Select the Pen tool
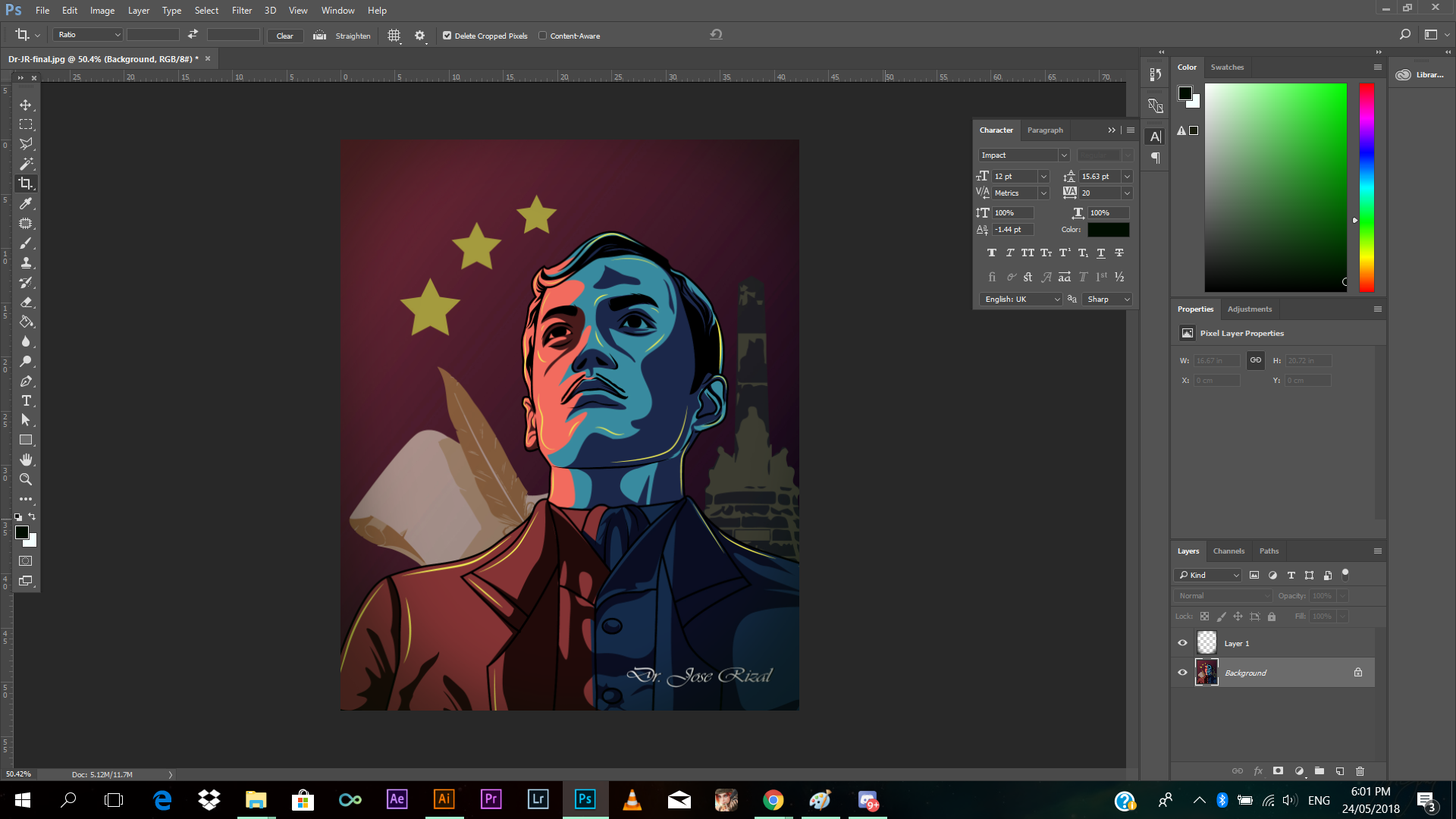This screenshot has width=1456, height=819. [x=26, y=381]
